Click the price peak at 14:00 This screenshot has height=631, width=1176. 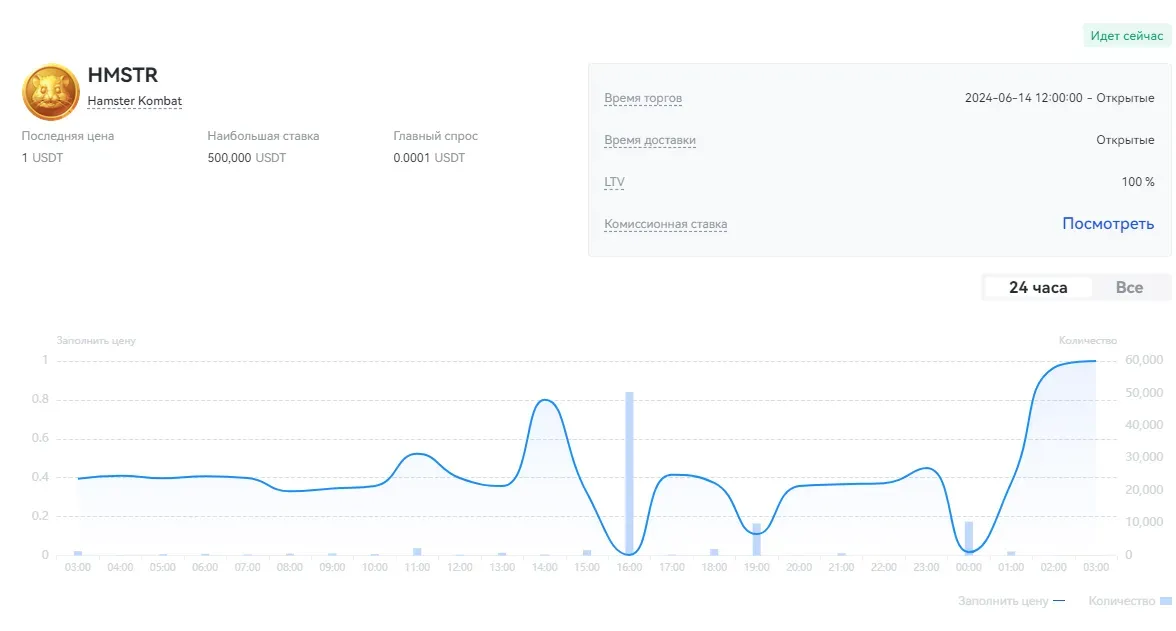(545, 401)
